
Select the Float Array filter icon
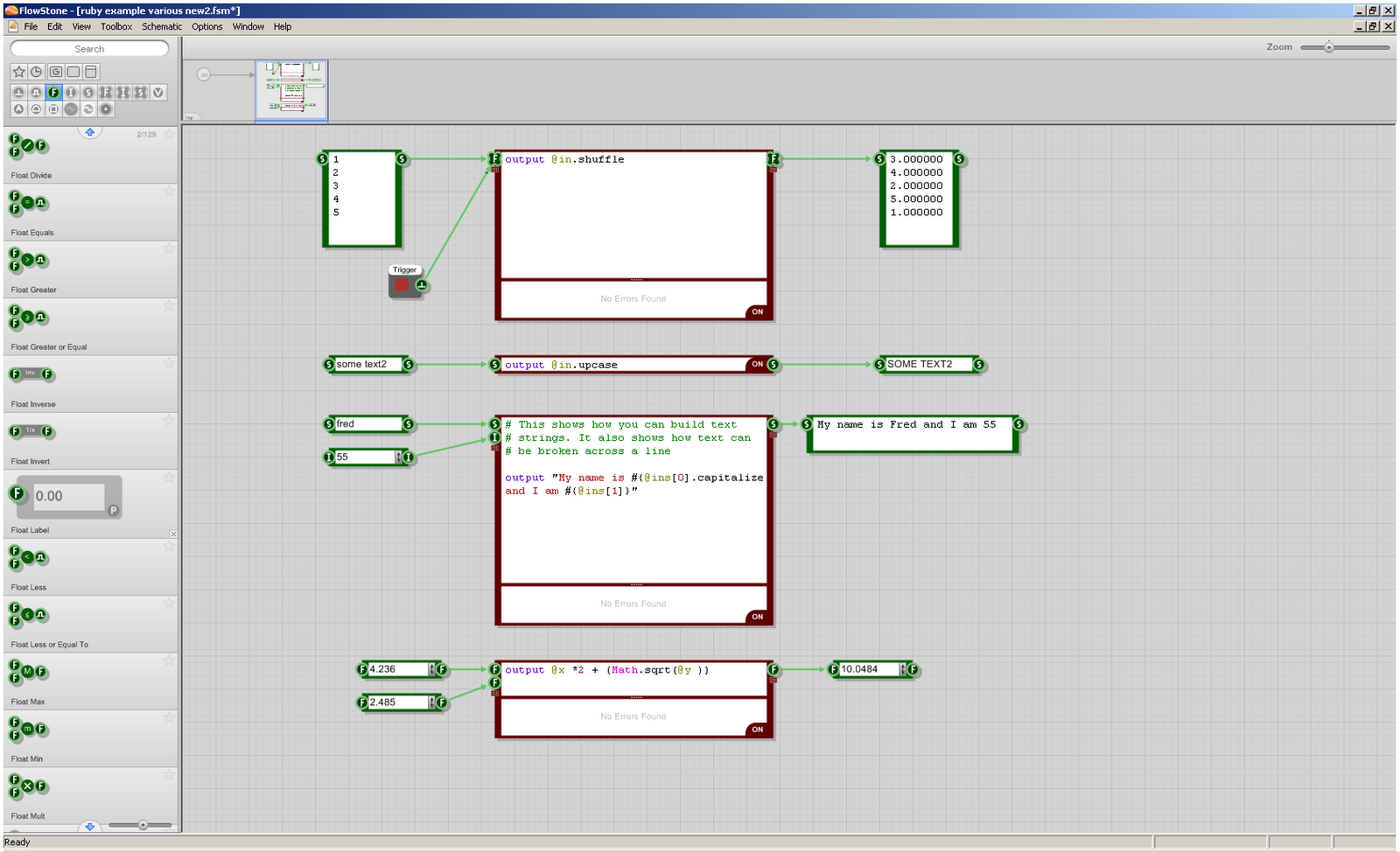click(107, 92)
